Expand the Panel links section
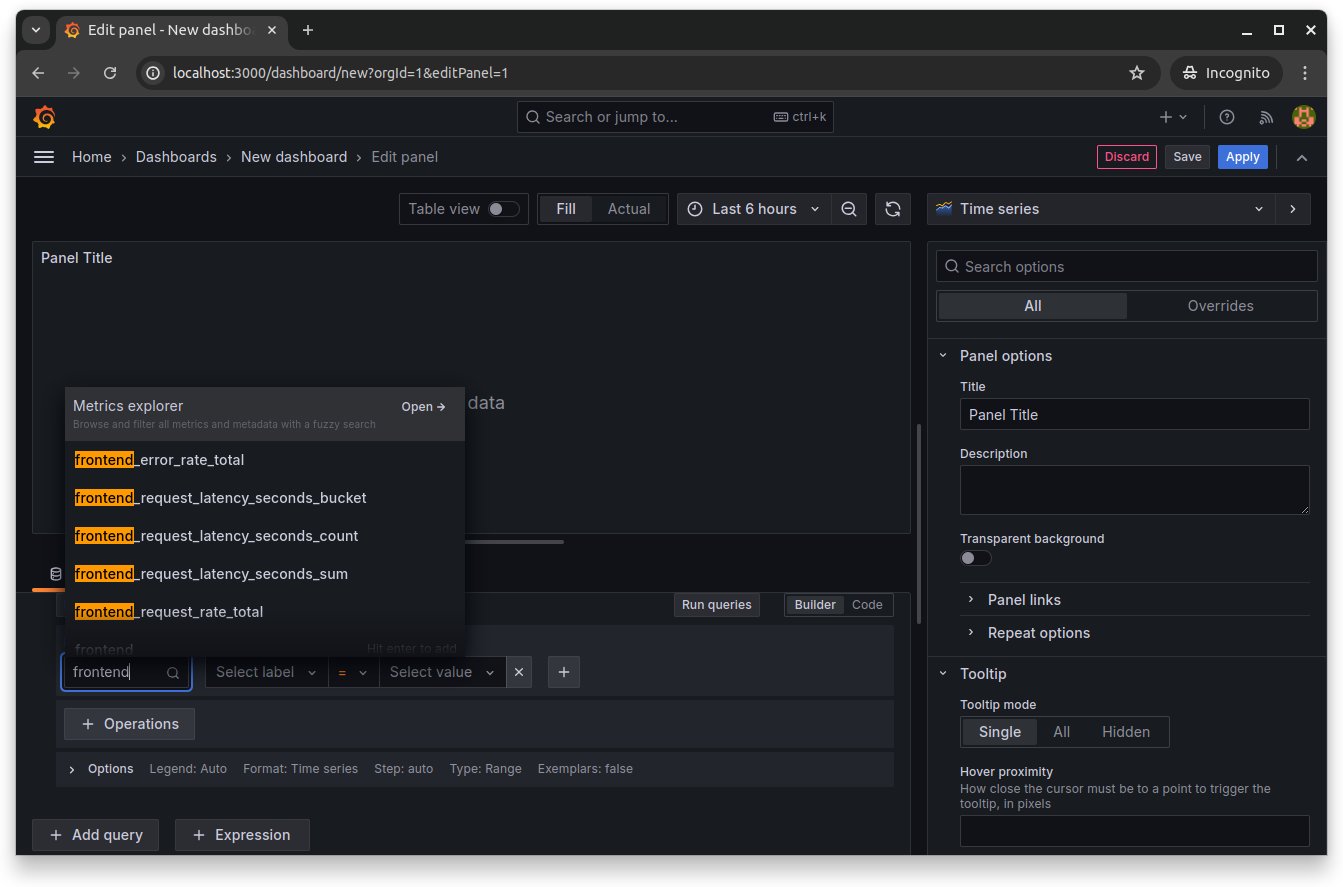Screen dimensions: 1343x887 [1024, 600]
